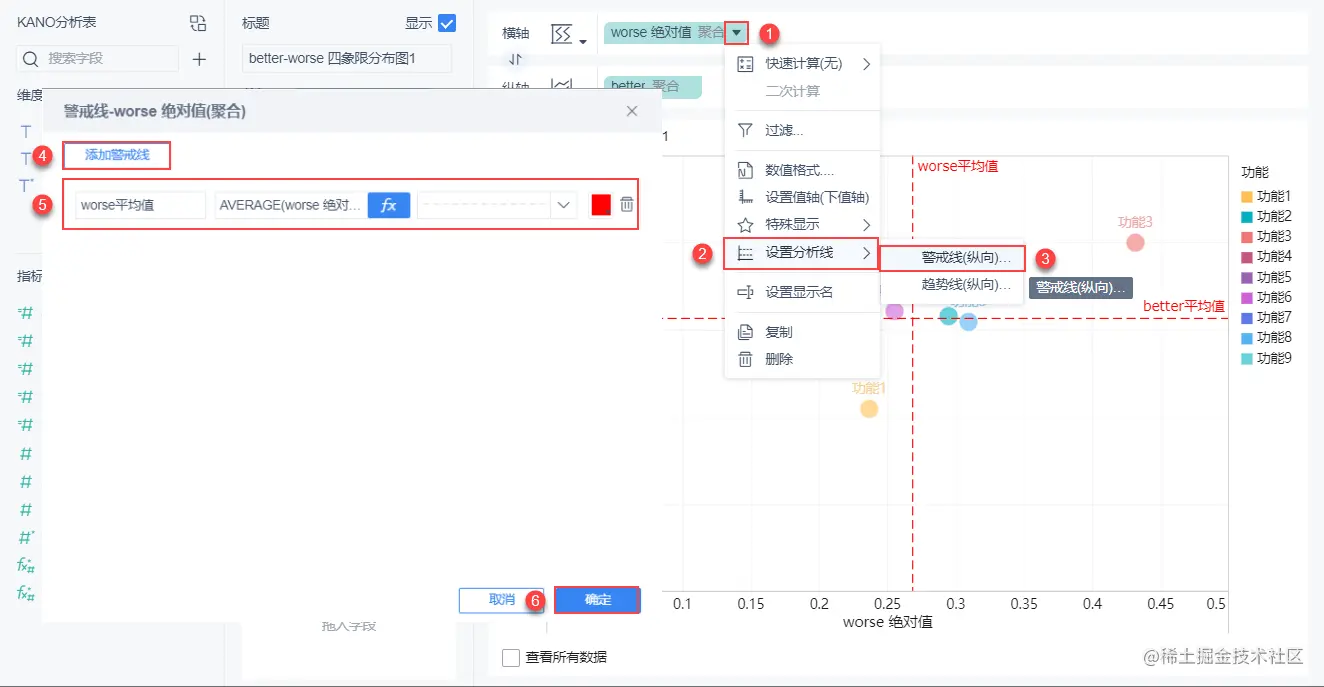Click the fx formula icon in warning line row
Viewport: 1324px width, 687px height.
pos(389,204)
